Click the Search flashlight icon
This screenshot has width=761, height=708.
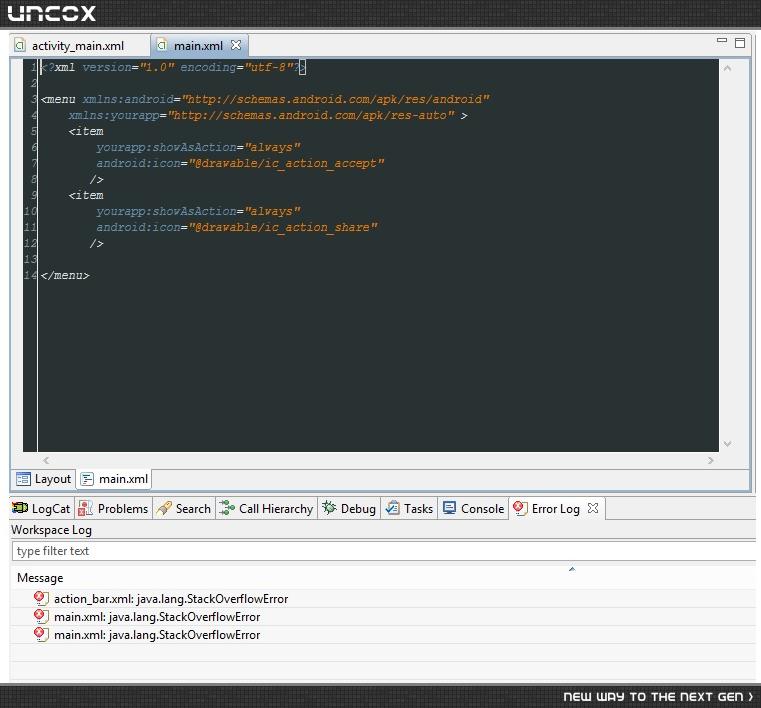point(164,508)
